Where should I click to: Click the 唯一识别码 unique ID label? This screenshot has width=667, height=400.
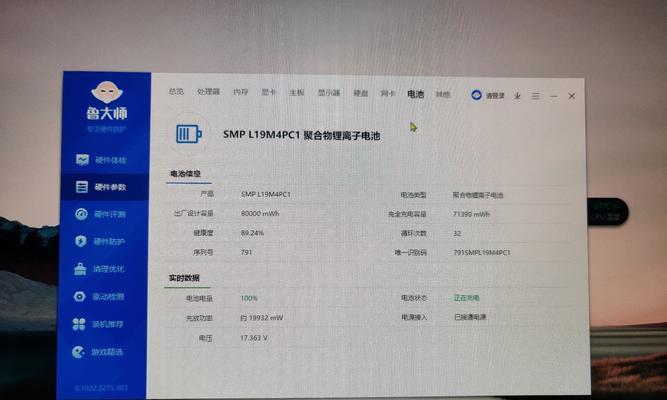pyautogui.click(x=410, y=253)
